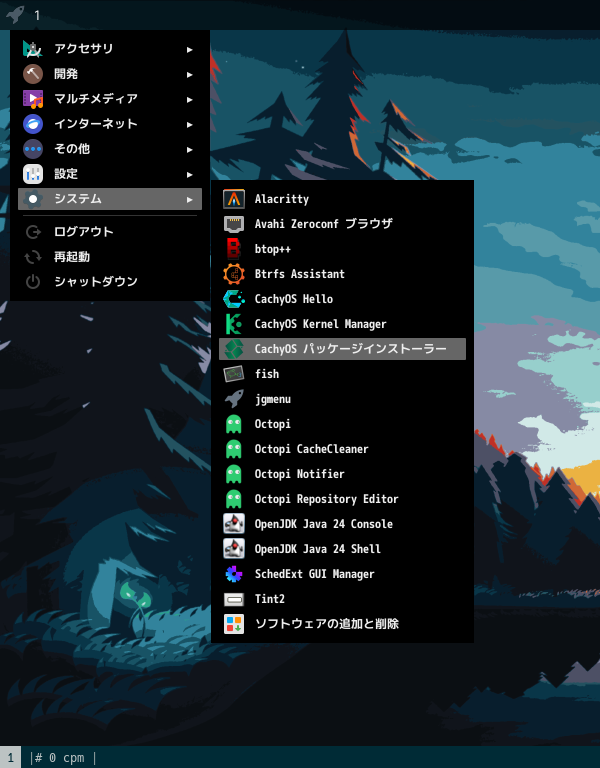Expand the インターネット submenu arrow

point(190,124)
